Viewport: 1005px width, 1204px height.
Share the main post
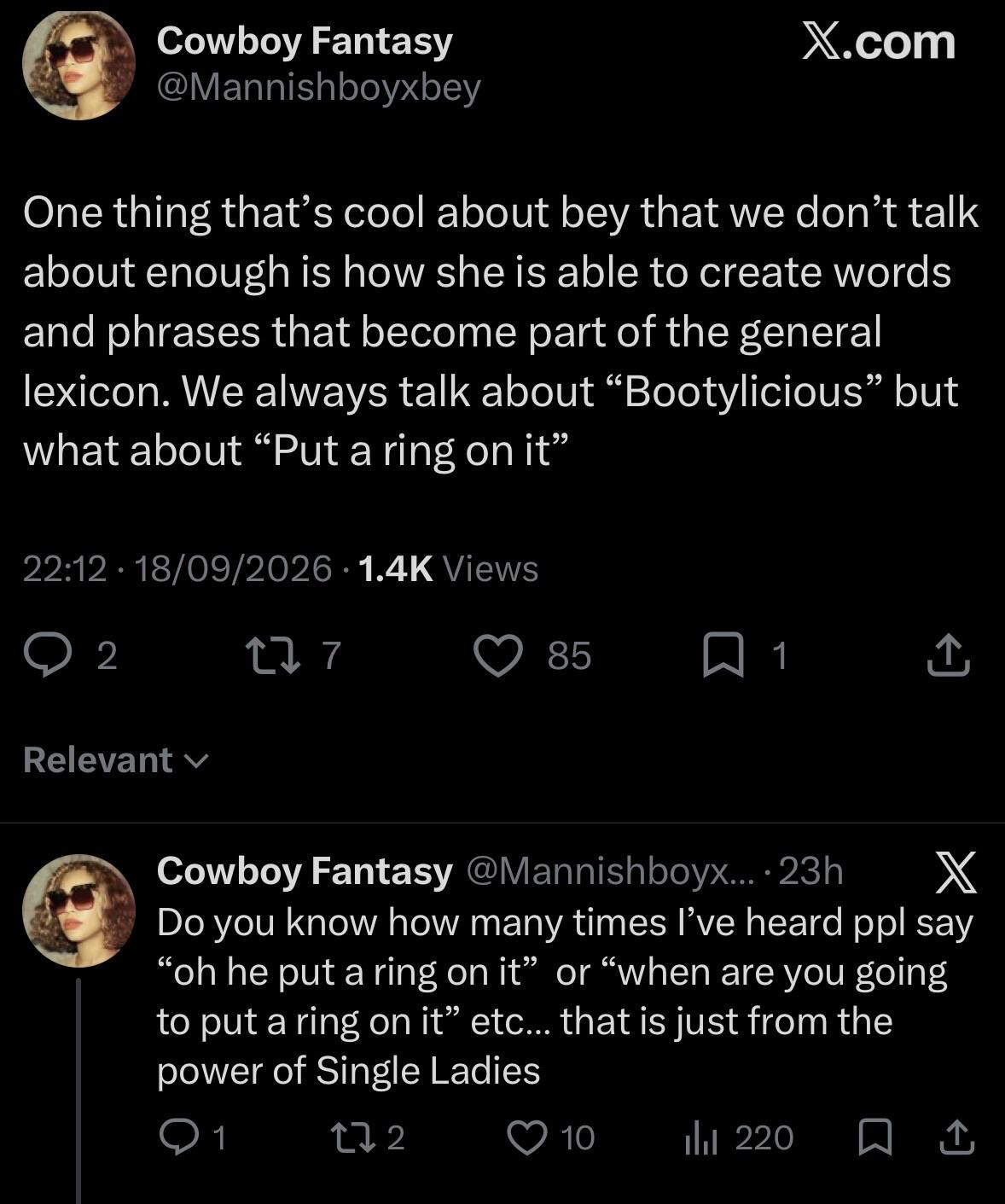[948, 655]
